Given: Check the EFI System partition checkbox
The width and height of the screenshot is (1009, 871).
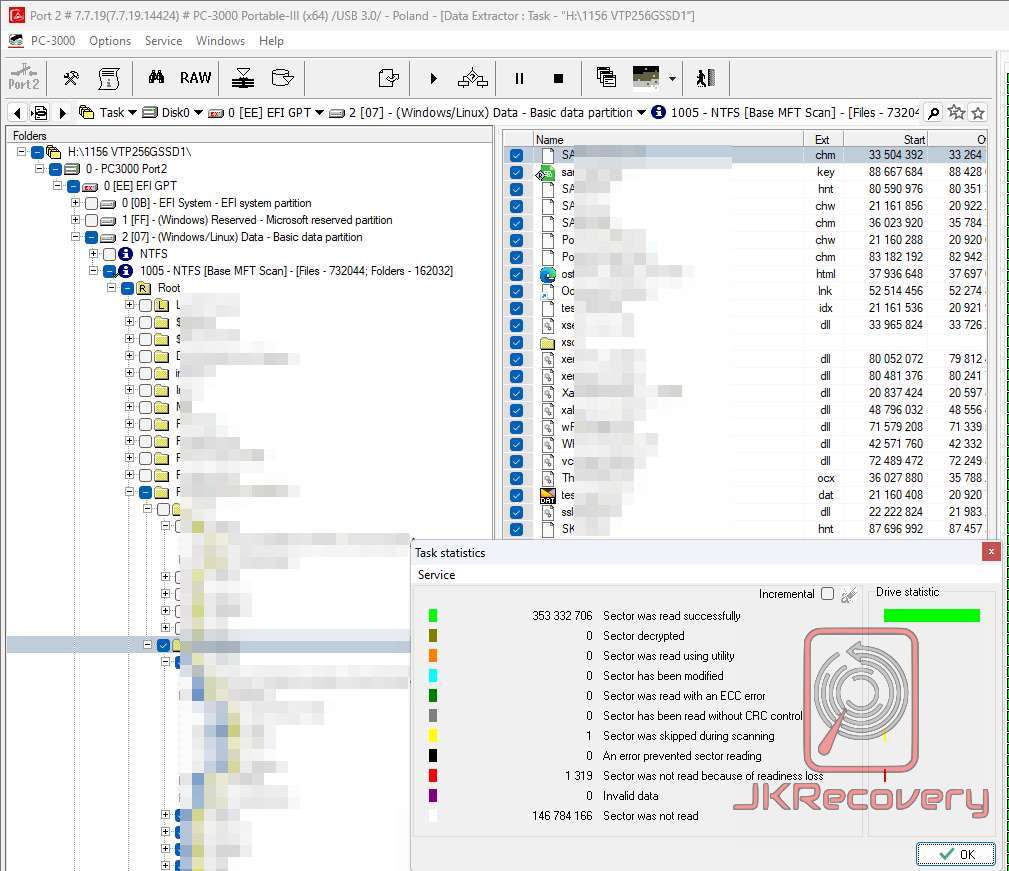Looking at the screenshot, I should click(91, 203).
